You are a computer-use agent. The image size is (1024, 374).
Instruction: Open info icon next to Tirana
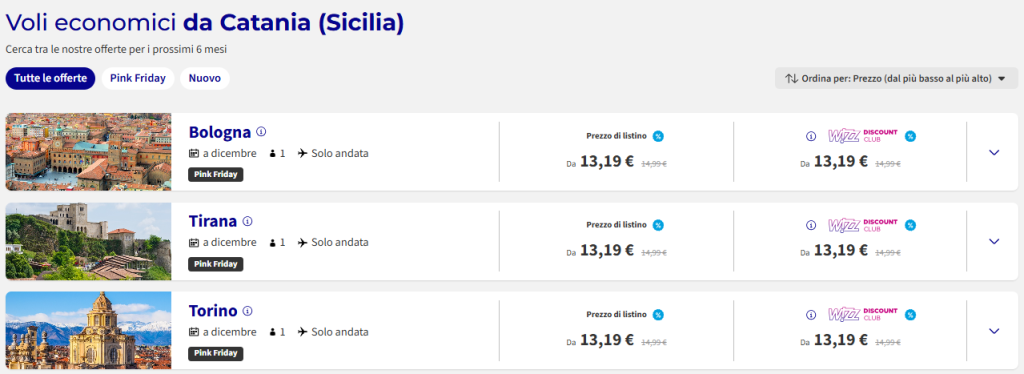point(248,221)
